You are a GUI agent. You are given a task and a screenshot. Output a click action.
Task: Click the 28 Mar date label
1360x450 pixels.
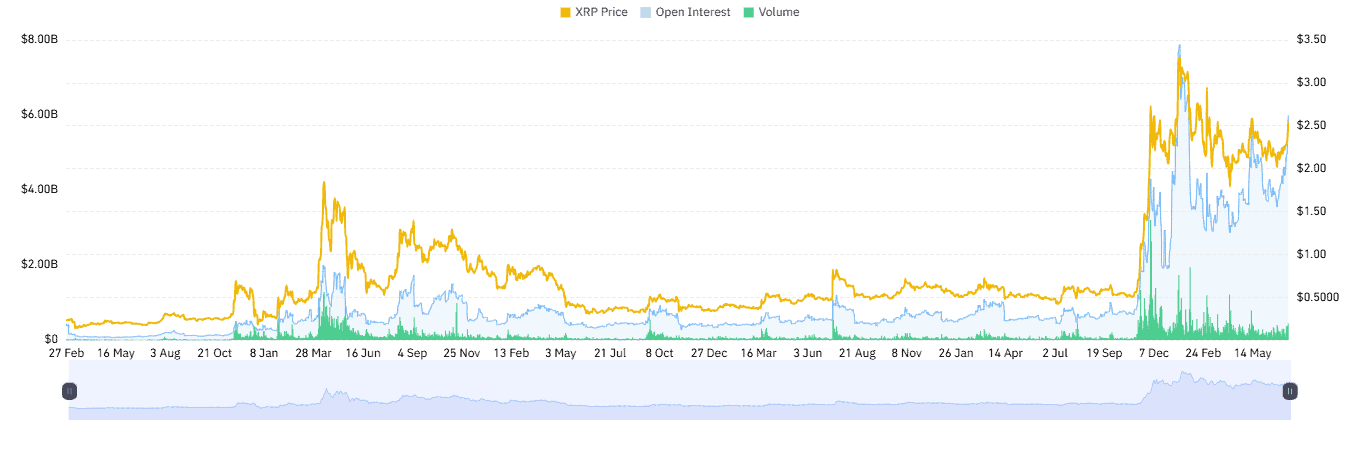coord(314,353)
